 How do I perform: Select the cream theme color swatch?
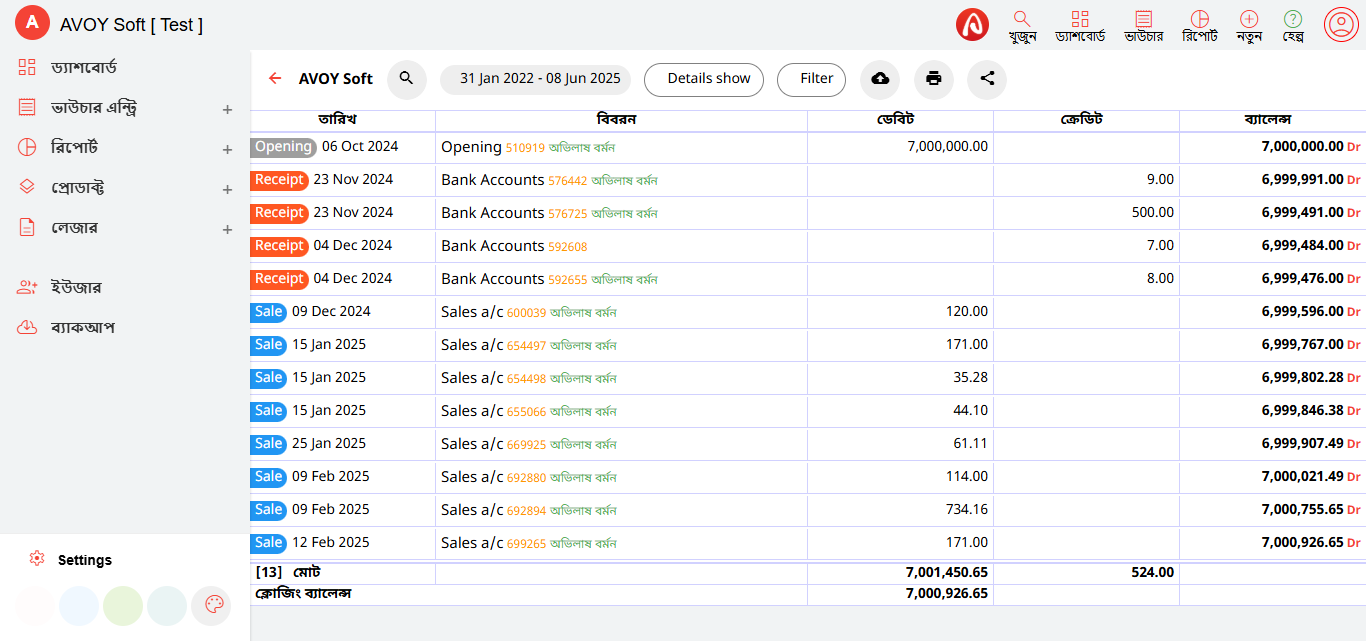coord(35,606)
